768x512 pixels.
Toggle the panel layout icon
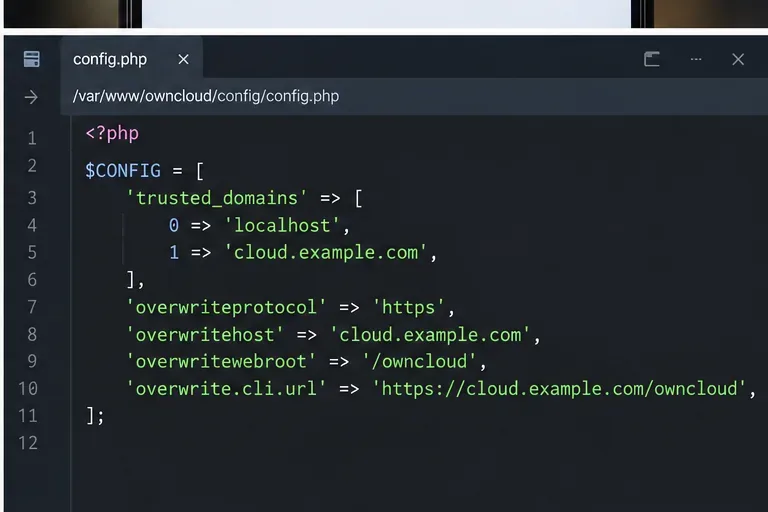point(652,59)
